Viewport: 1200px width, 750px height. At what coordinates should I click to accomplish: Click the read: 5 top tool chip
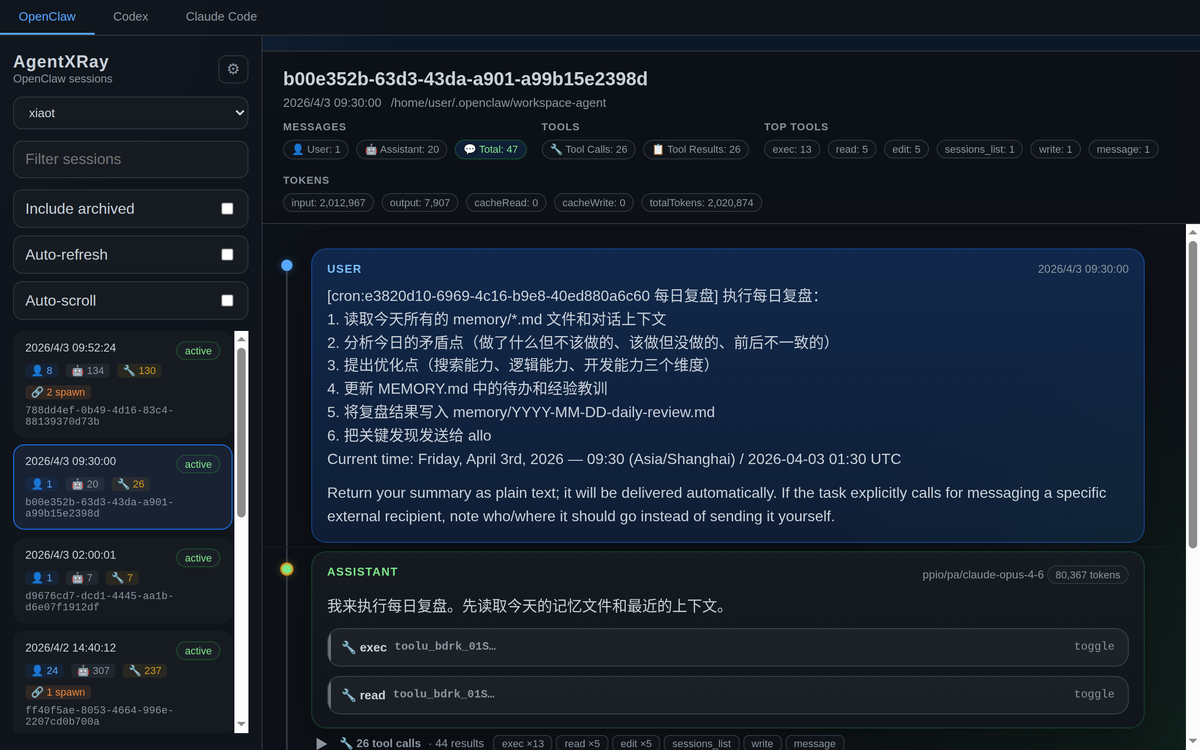852,149
